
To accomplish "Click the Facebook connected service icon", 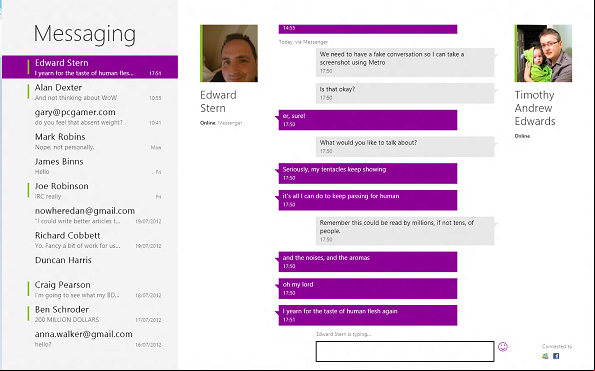I will 556,356.
